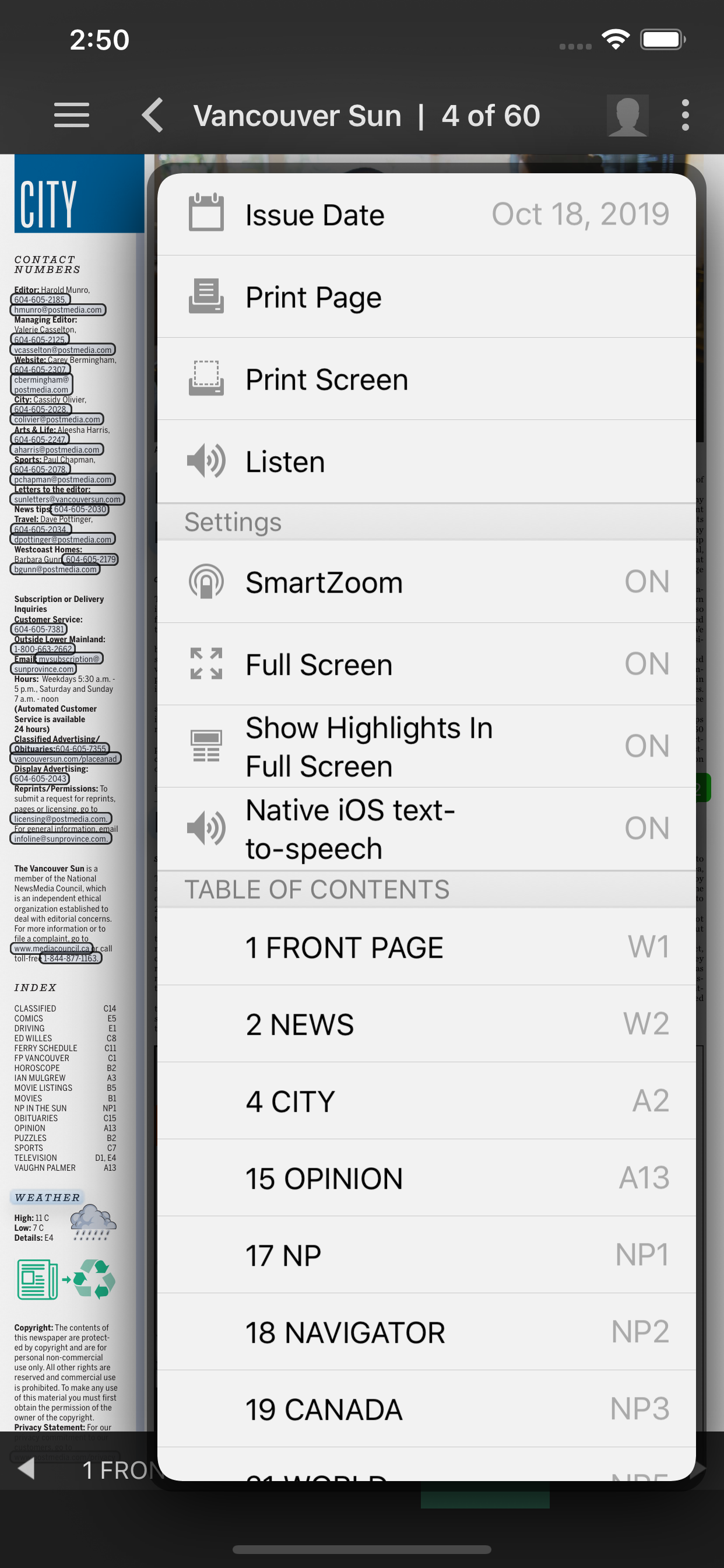Call toll-free 1-844-877-1163
Viewport: 724px width, 1568px height.
71,958
